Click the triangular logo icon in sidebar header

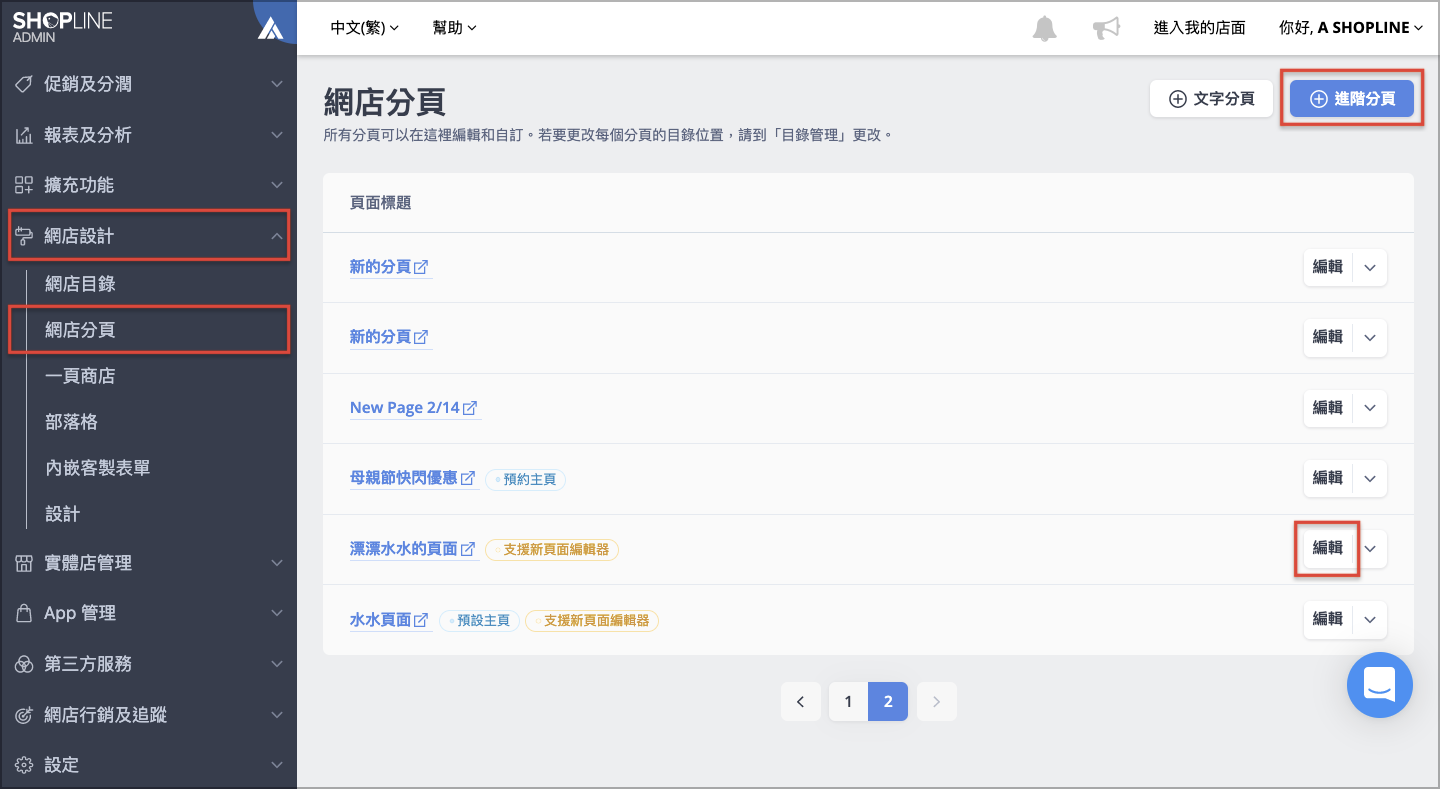[271, 28]
